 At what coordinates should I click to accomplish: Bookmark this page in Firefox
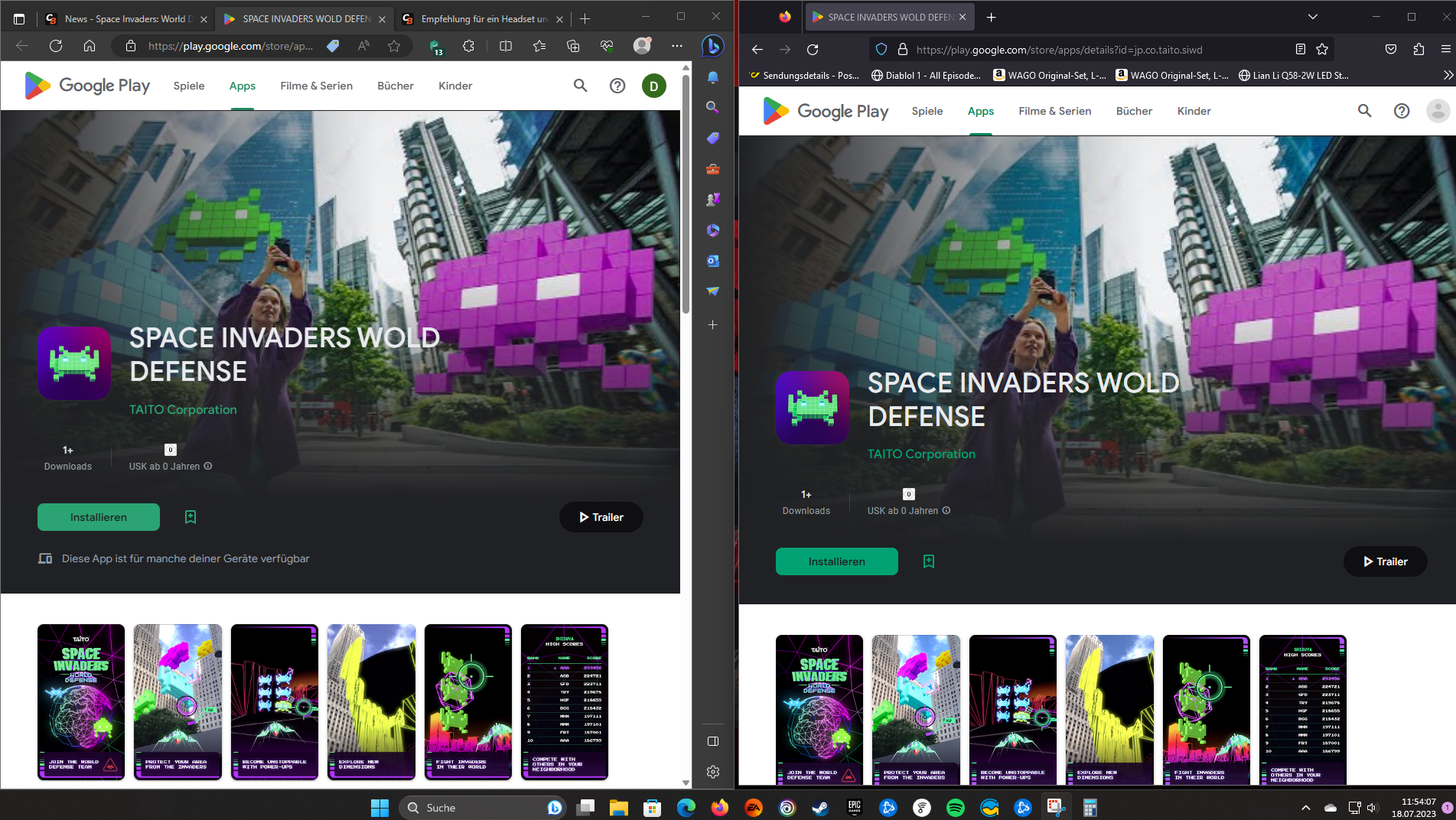pos(1322,50)
